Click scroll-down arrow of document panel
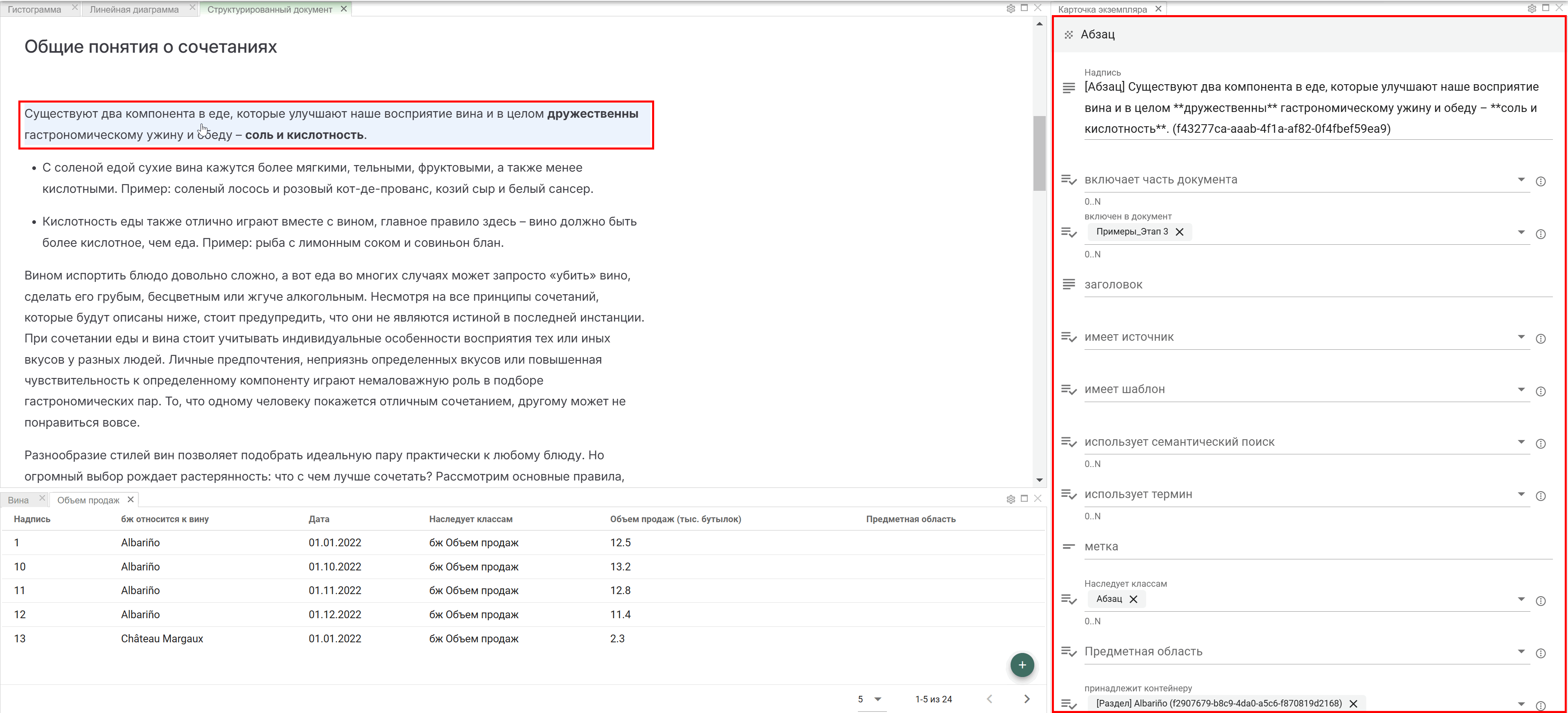The image size is (1568, 713). [1039, 481]
